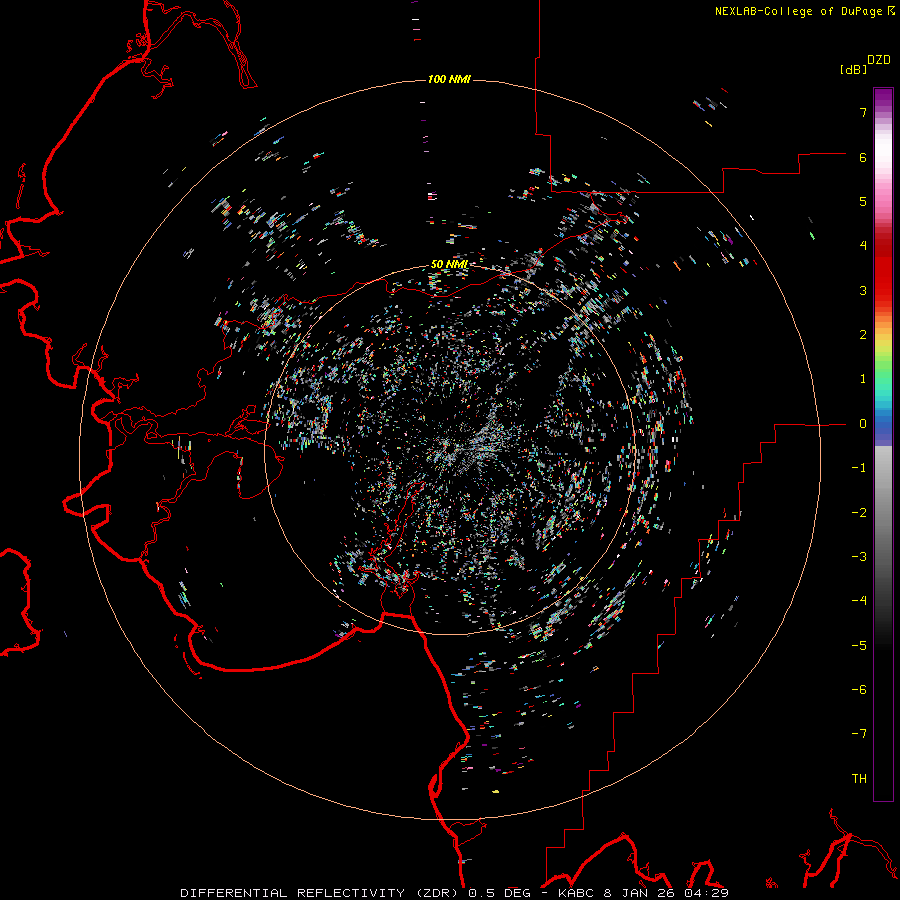Image resolution: width=900 pixels, height=900 pixels.
Task: Click the NEXLAB-College of DuPage watermark text
Action: (x=798, y=11)
